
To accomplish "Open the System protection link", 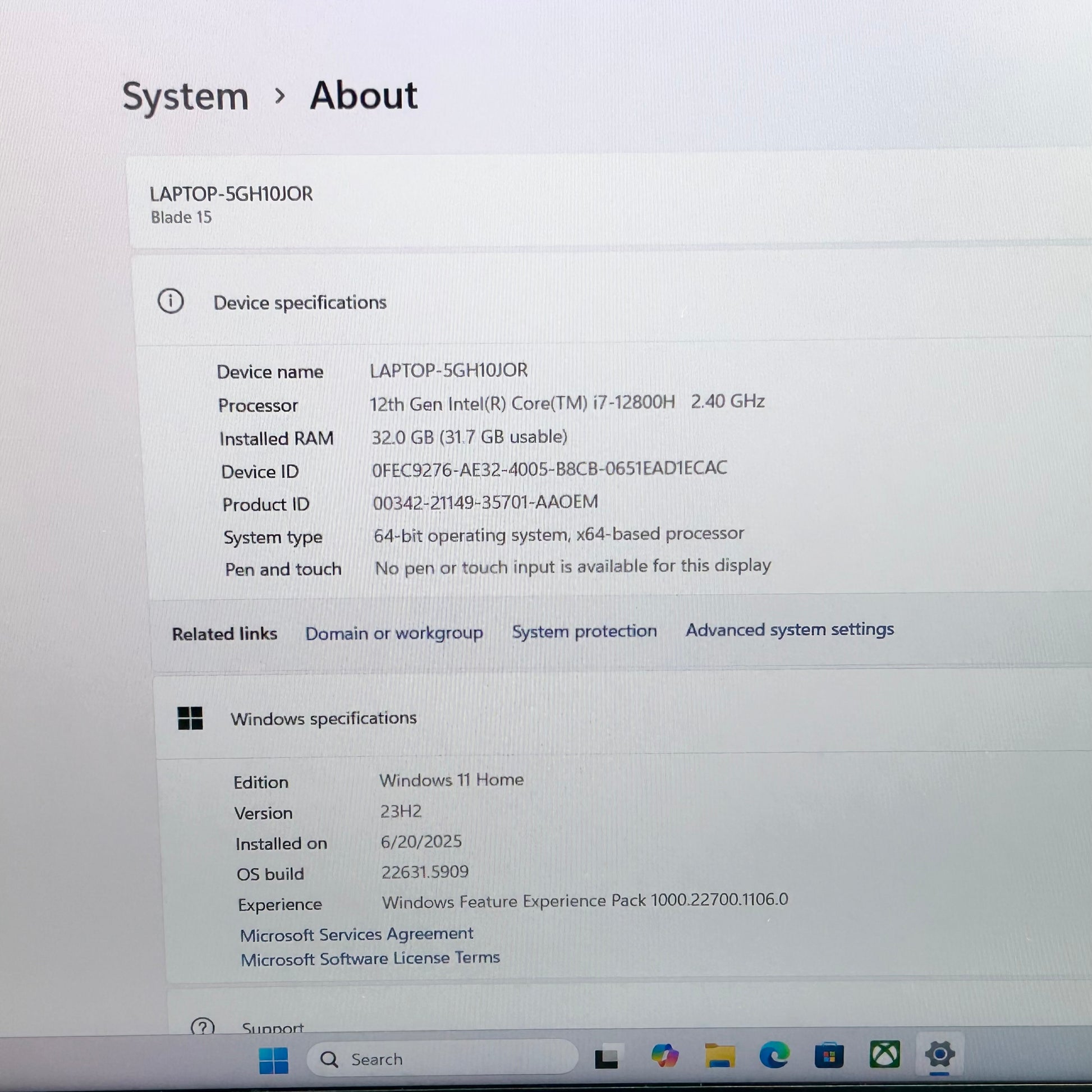I will 584,631.
